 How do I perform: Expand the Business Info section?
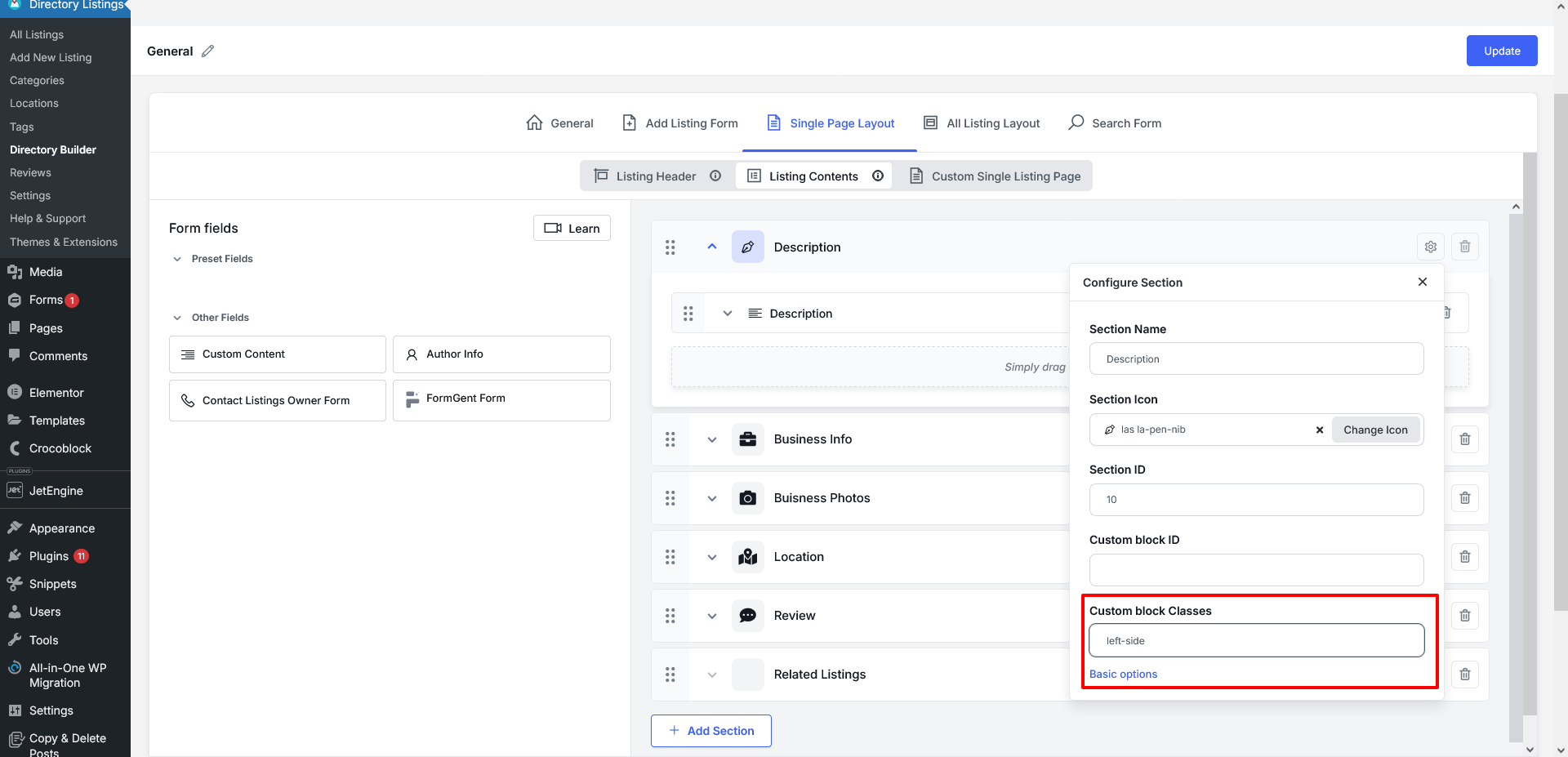712,439
